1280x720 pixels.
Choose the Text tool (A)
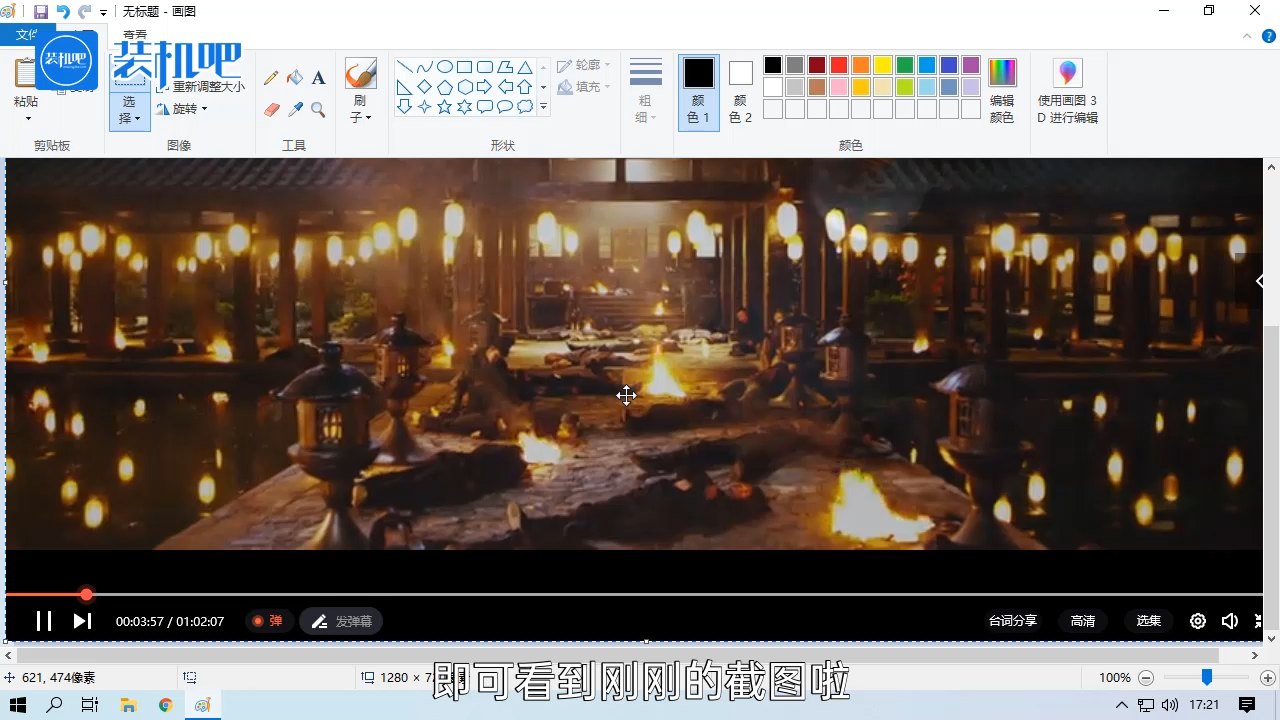click(318, 78)
